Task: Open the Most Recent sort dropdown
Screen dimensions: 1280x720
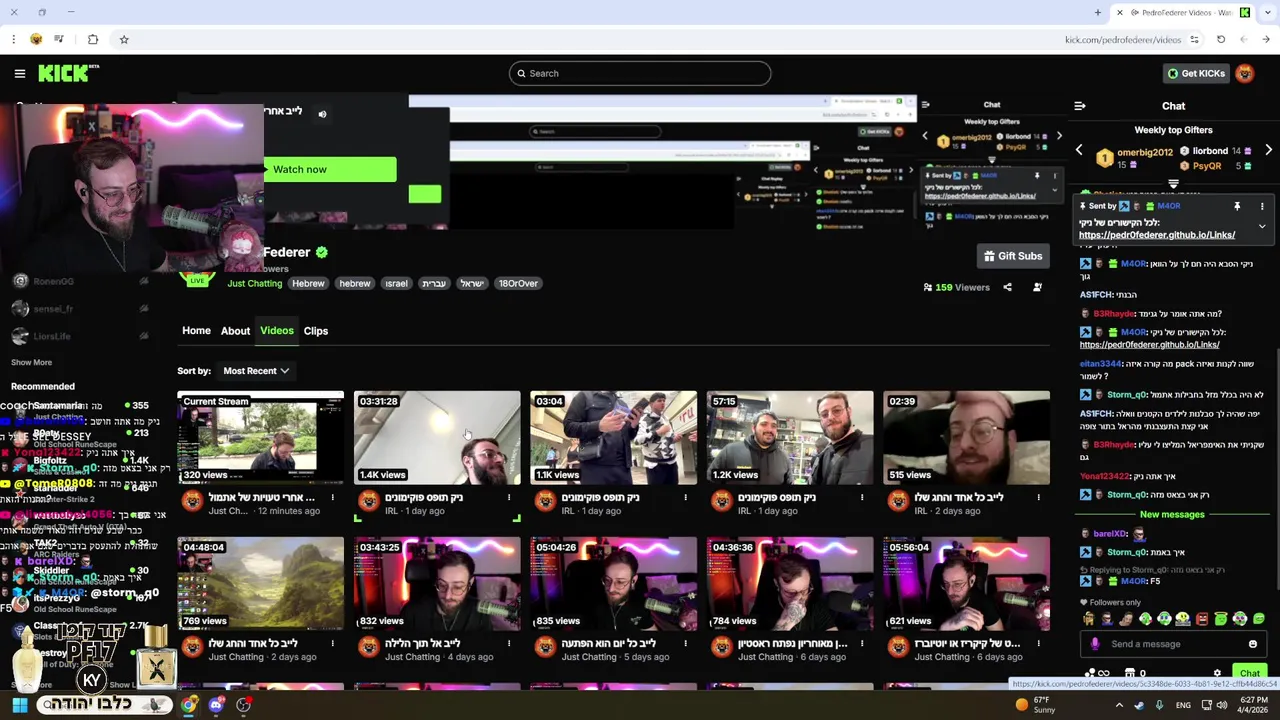Action: (256, 371)
